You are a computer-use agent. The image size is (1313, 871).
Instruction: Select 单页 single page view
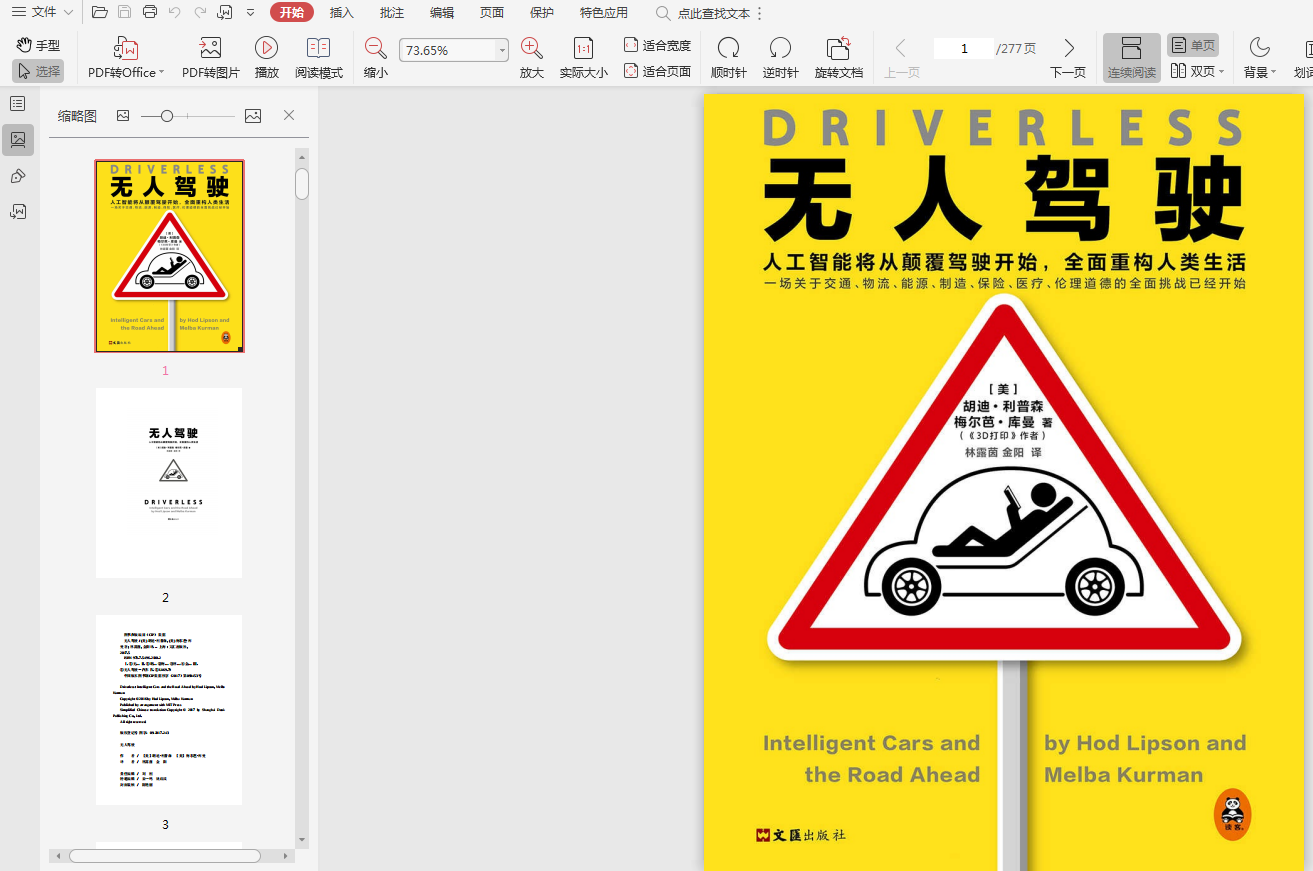tap(1193, 45)
